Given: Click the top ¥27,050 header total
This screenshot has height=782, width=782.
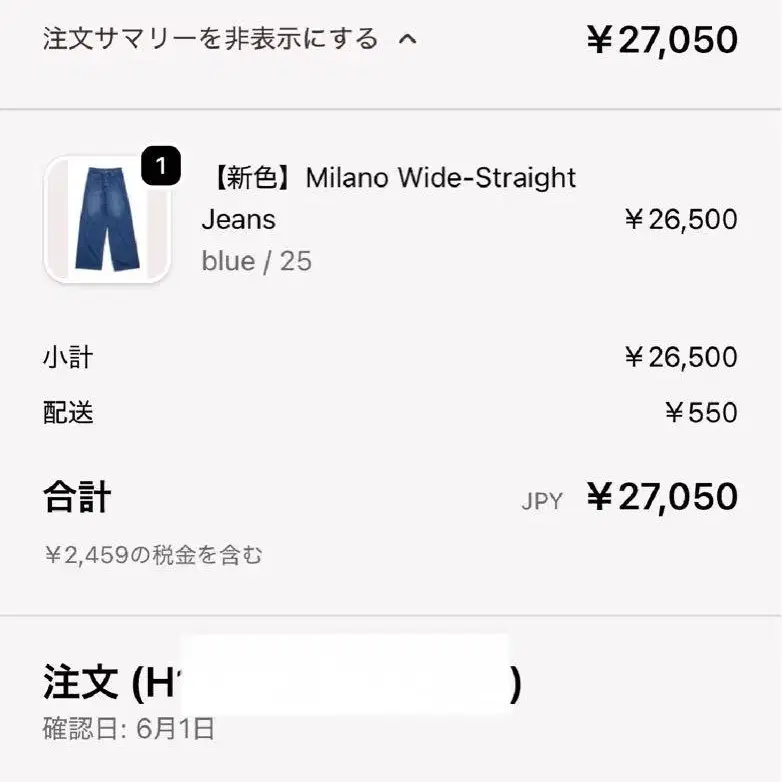Looking at the screenshot, I should (661, 40).
